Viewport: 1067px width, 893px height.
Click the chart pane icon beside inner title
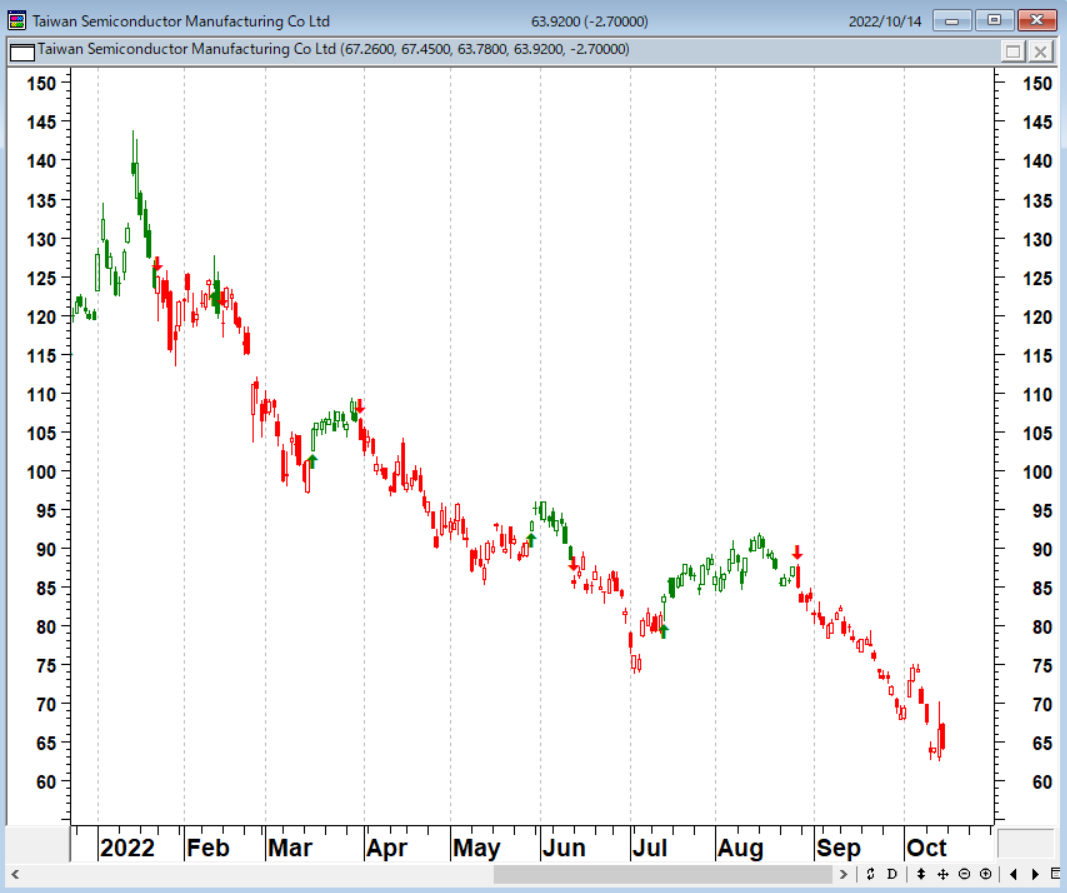pyautogui.click(x=22, y=51)
